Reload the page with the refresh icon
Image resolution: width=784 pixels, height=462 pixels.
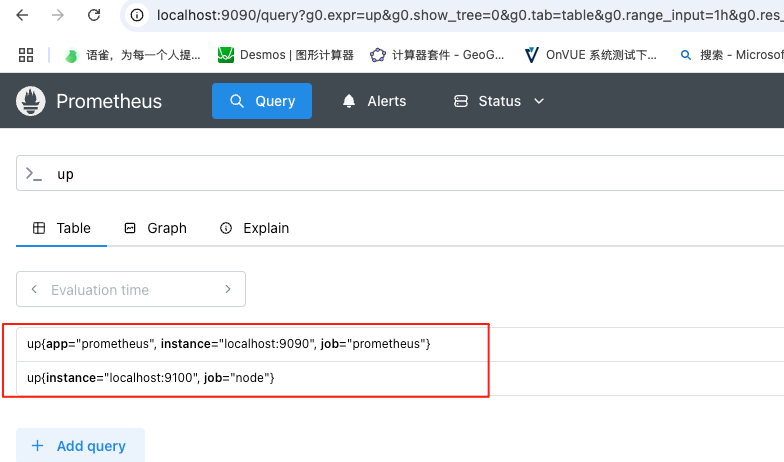coord(94,15)
